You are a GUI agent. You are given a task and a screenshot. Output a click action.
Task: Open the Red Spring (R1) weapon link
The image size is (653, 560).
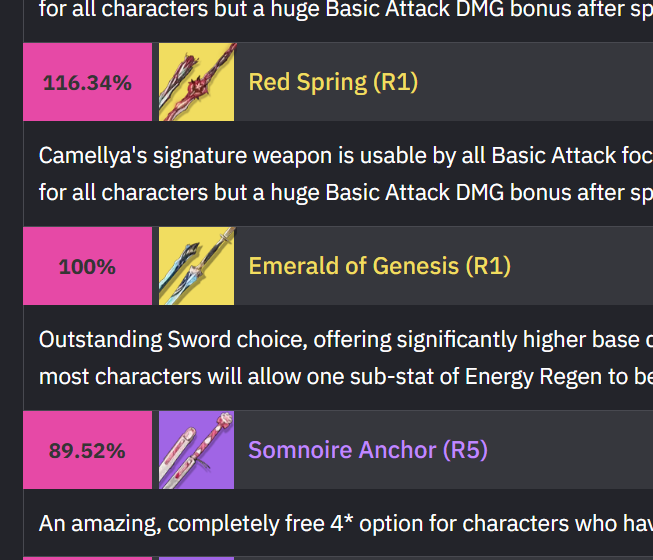tap(333, 82)
